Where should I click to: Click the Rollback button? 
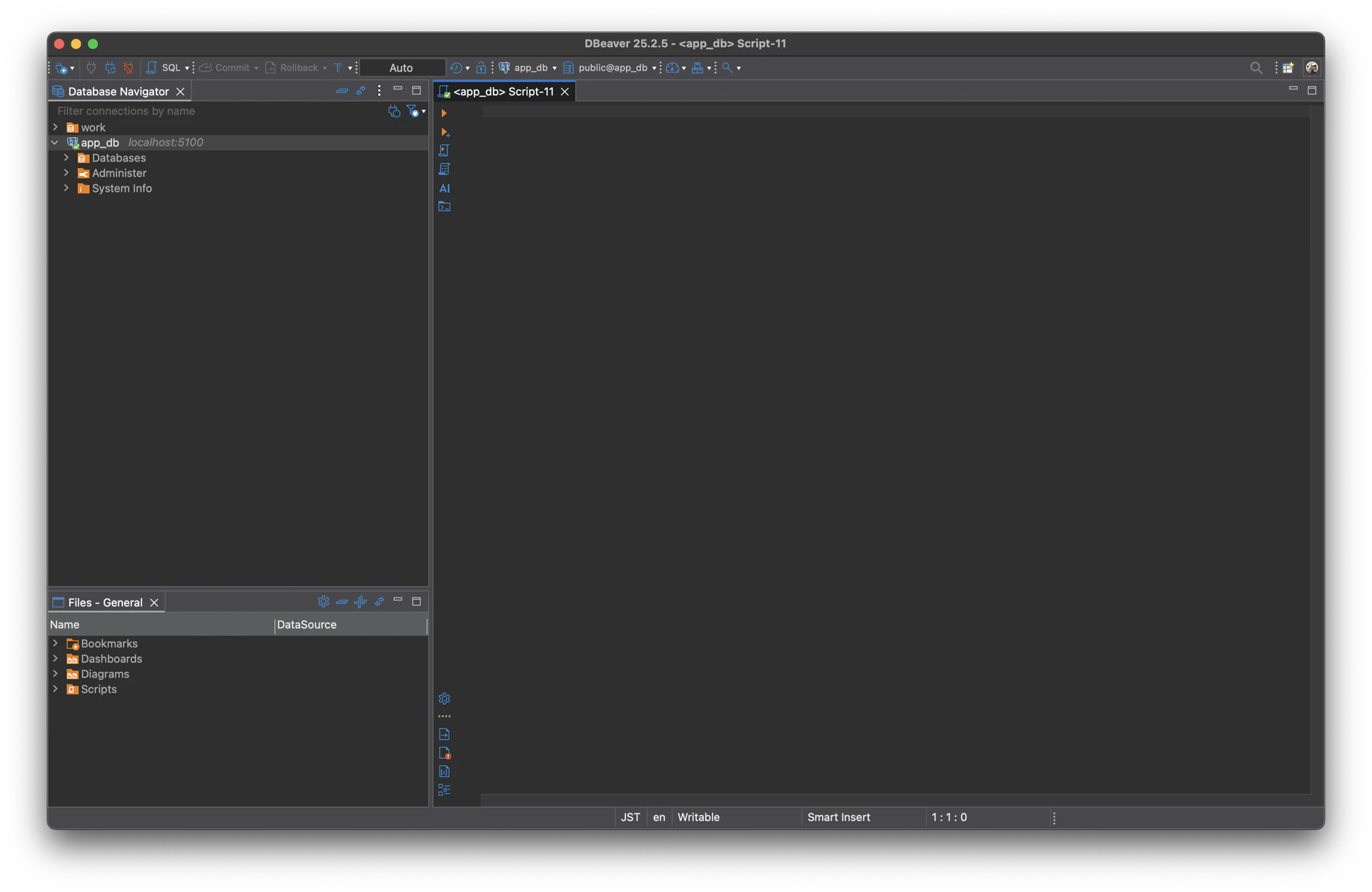click(291, 68)
